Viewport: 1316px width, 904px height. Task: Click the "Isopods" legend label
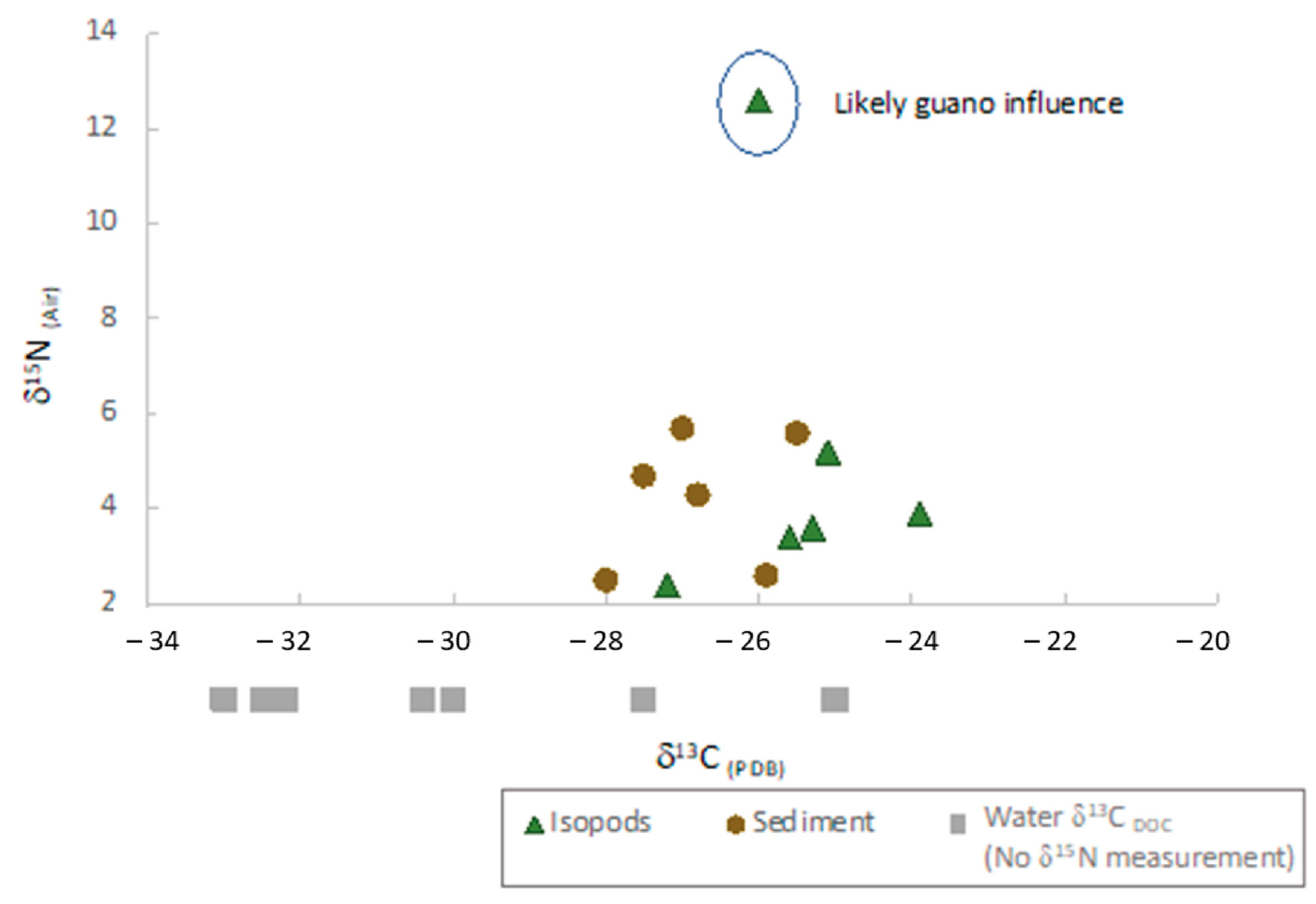pos(600,823)
